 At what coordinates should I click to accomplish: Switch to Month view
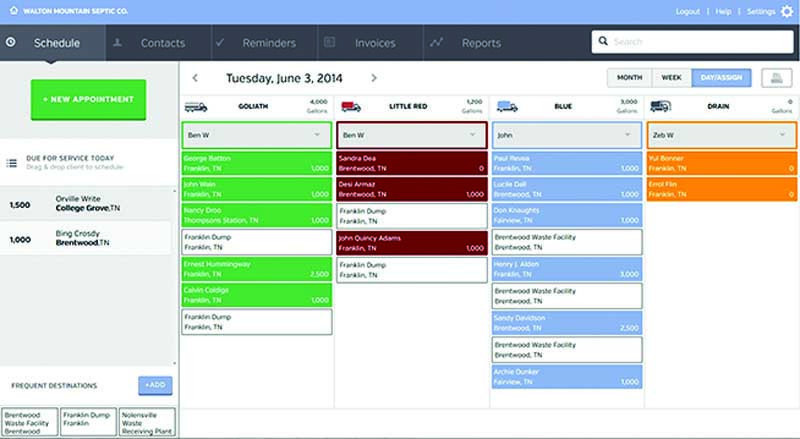pyautogui.click(x=629, y=78)
